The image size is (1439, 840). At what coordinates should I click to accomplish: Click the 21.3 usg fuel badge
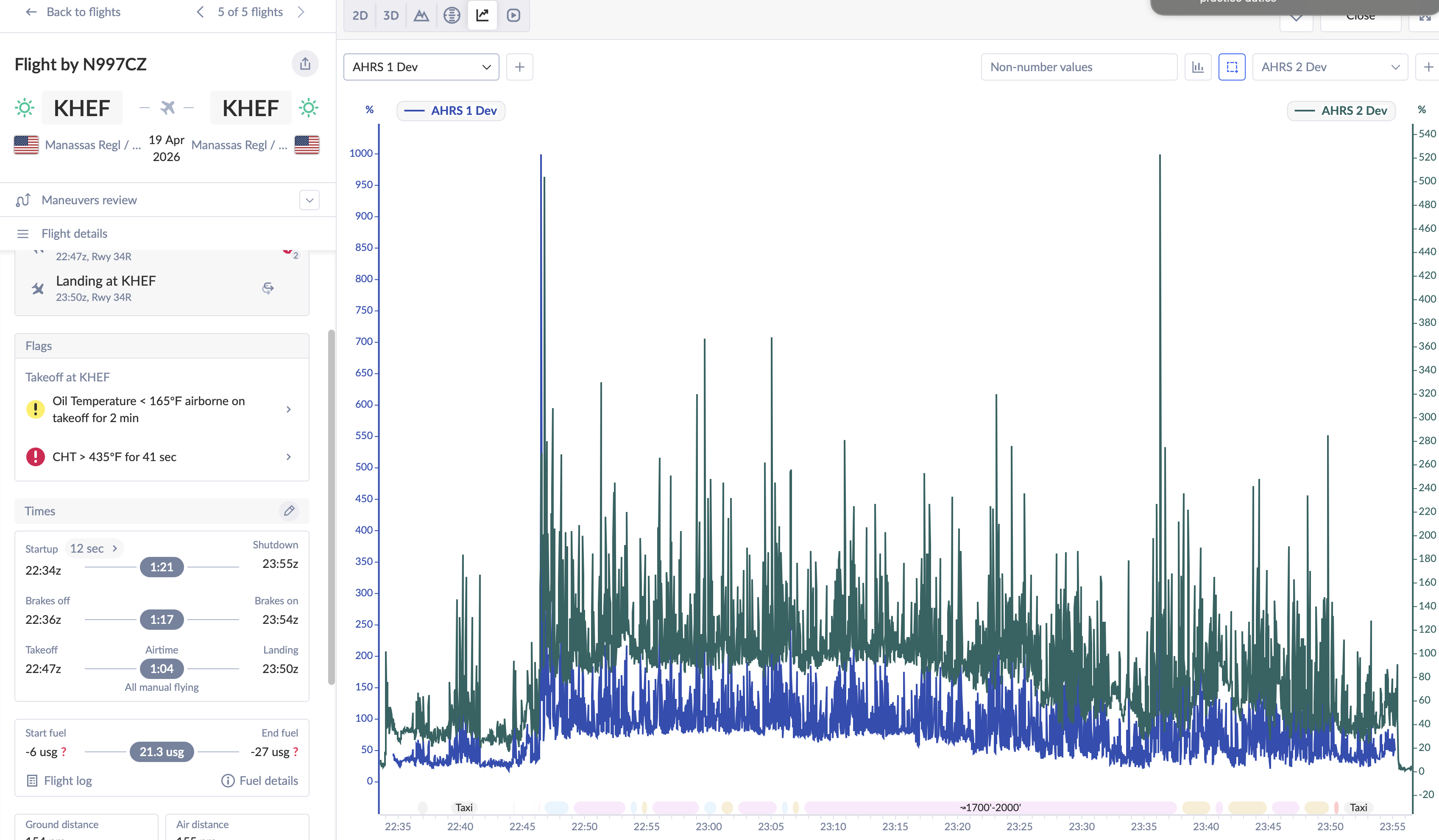pos(162,752)
